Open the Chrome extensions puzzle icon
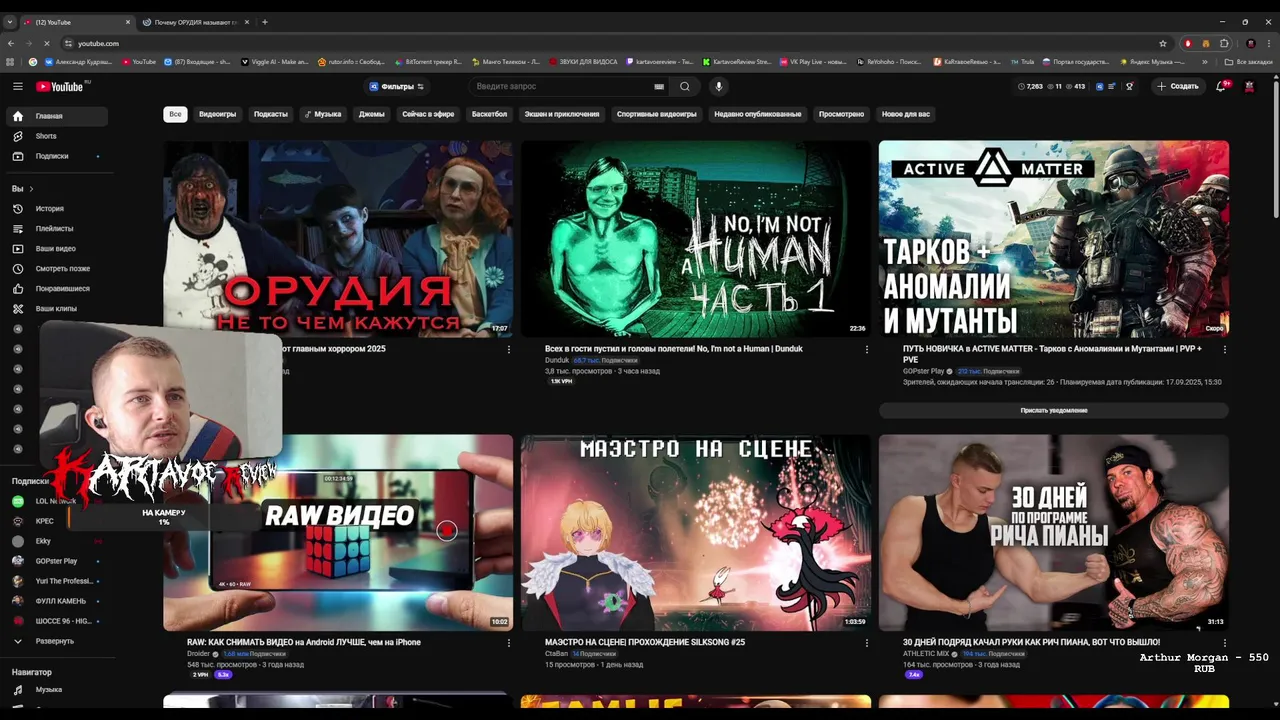This screenshot has width=1280, height=720. [x=1224, y=43]
